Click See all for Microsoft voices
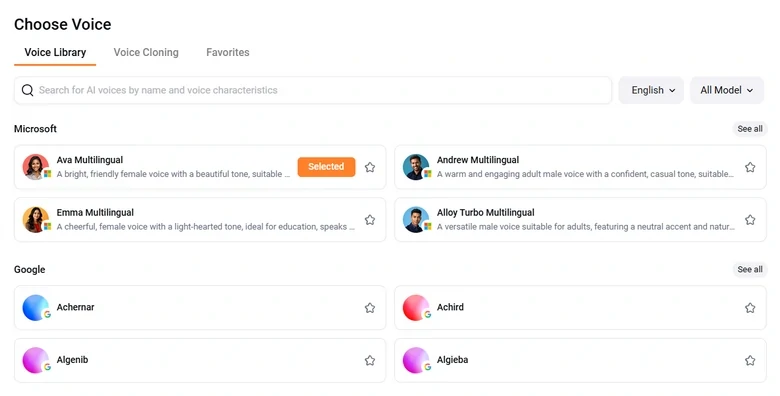 point(750,129)
